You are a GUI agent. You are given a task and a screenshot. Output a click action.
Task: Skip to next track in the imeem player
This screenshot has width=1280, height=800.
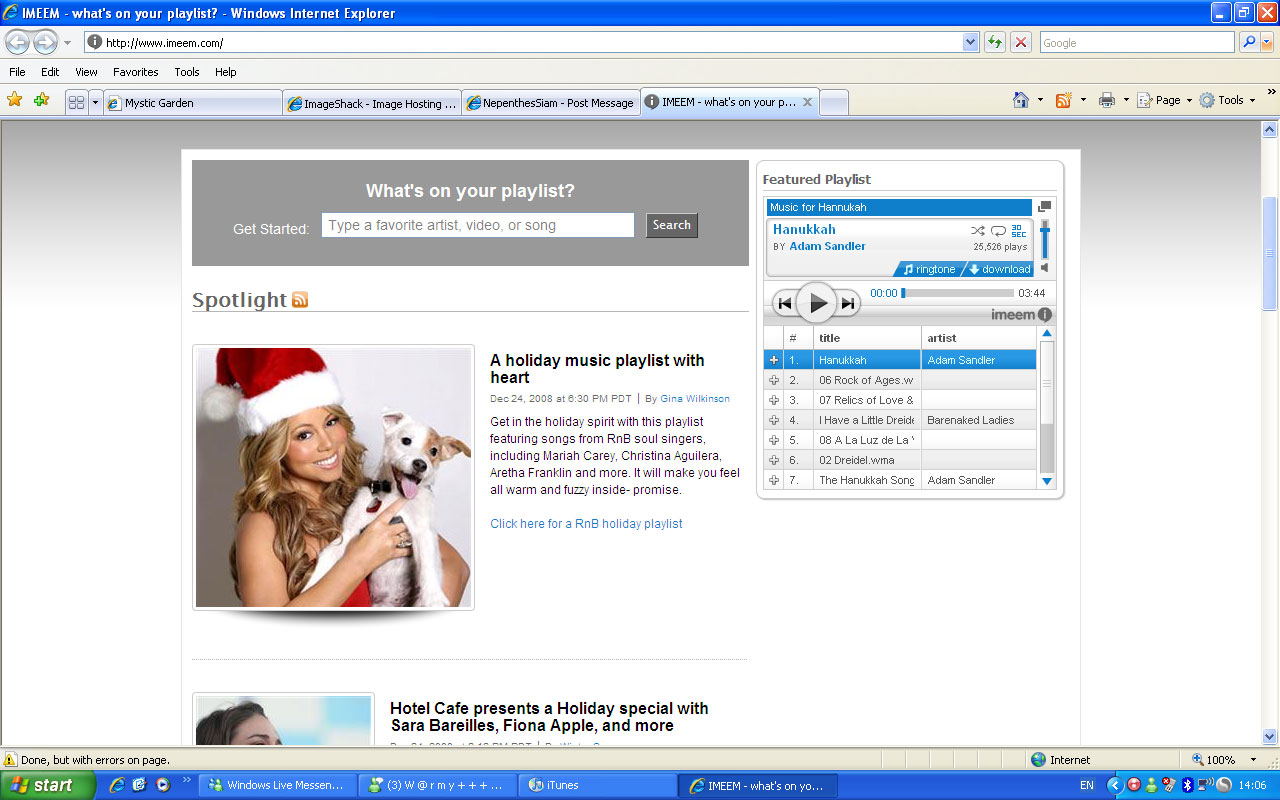(x=848, y=304)
